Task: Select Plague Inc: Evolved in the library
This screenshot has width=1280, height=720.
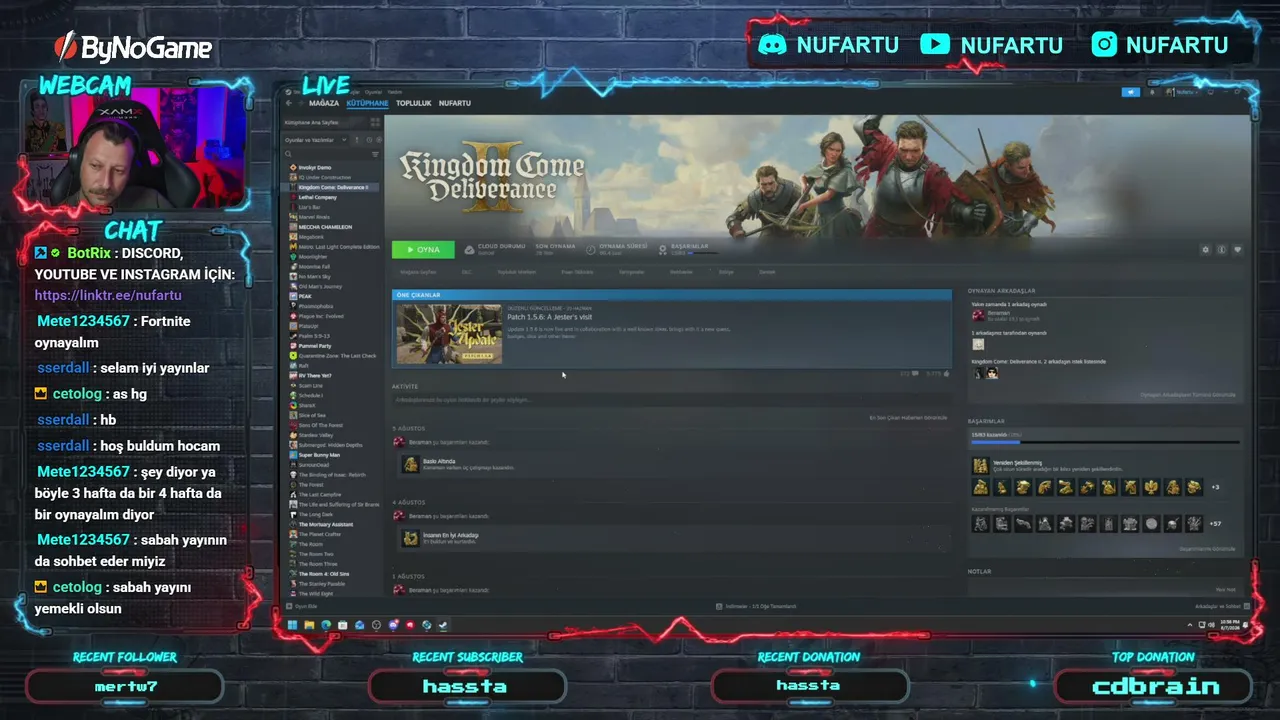Action: click(321, 316)
